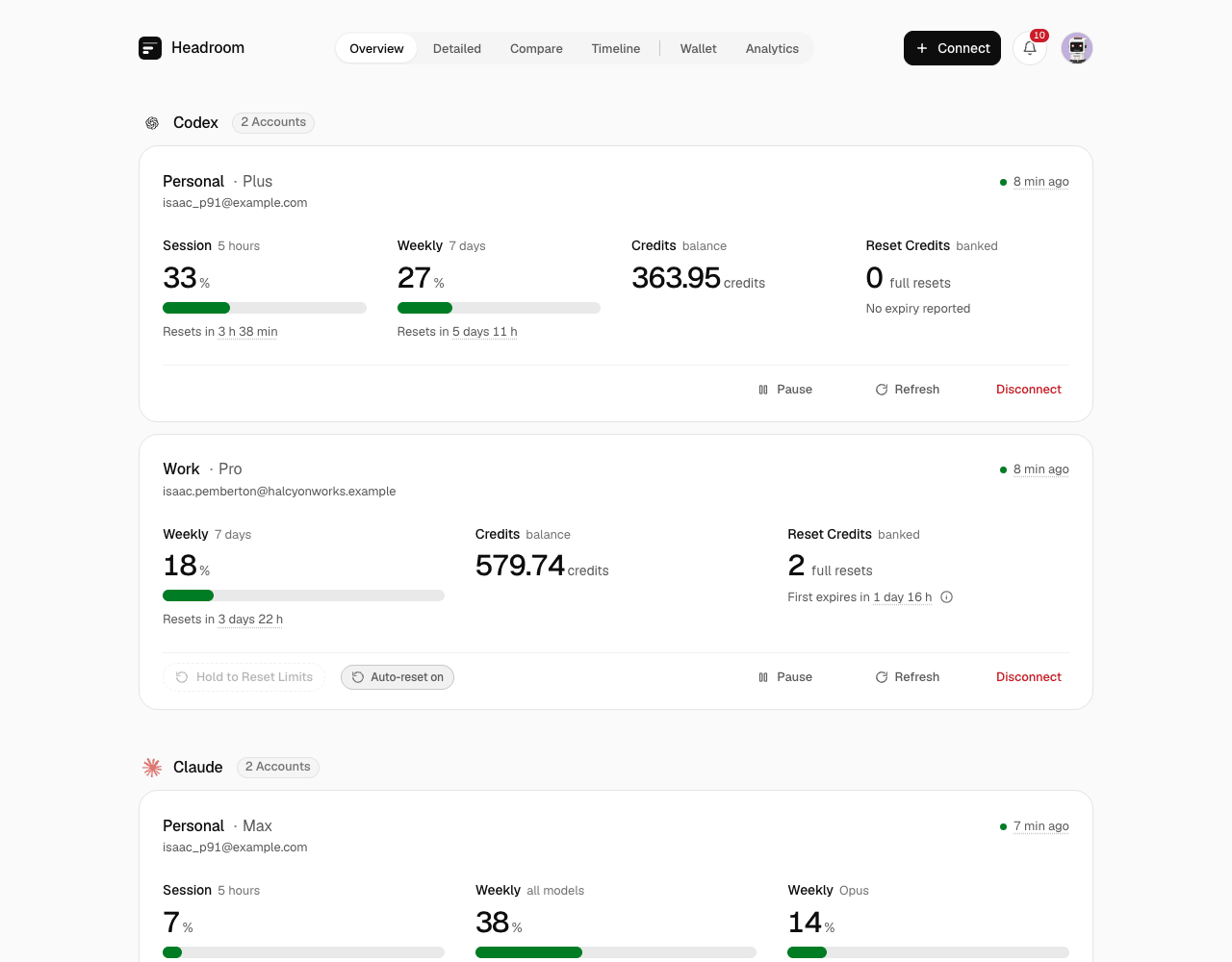Go to the Timeline tab
Viewport: 1232px width, 962px height.
pyautogui.click(x=616, y=48)
